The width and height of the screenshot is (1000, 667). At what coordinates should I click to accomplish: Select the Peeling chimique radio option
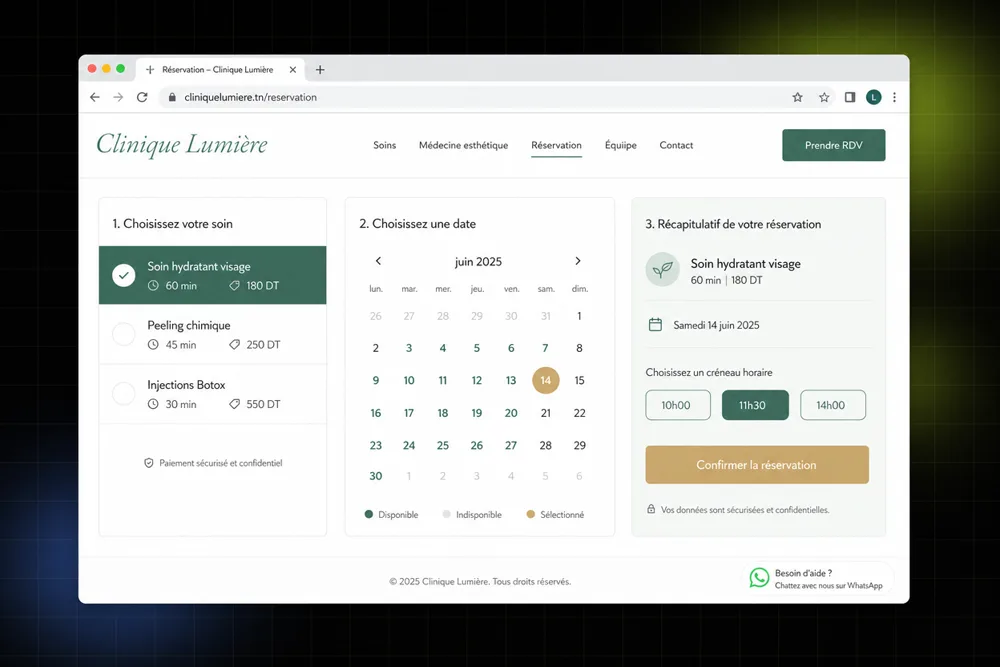tap(123, 334)
